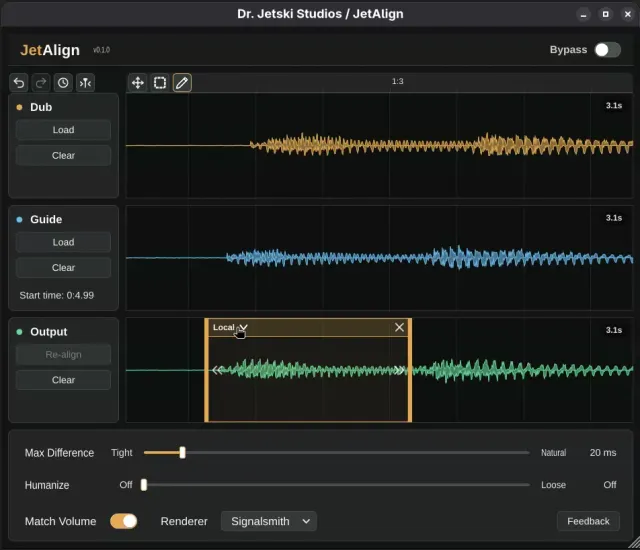640x550 pixels.
Task: Click the undo arrow icon
Action: 19,83
